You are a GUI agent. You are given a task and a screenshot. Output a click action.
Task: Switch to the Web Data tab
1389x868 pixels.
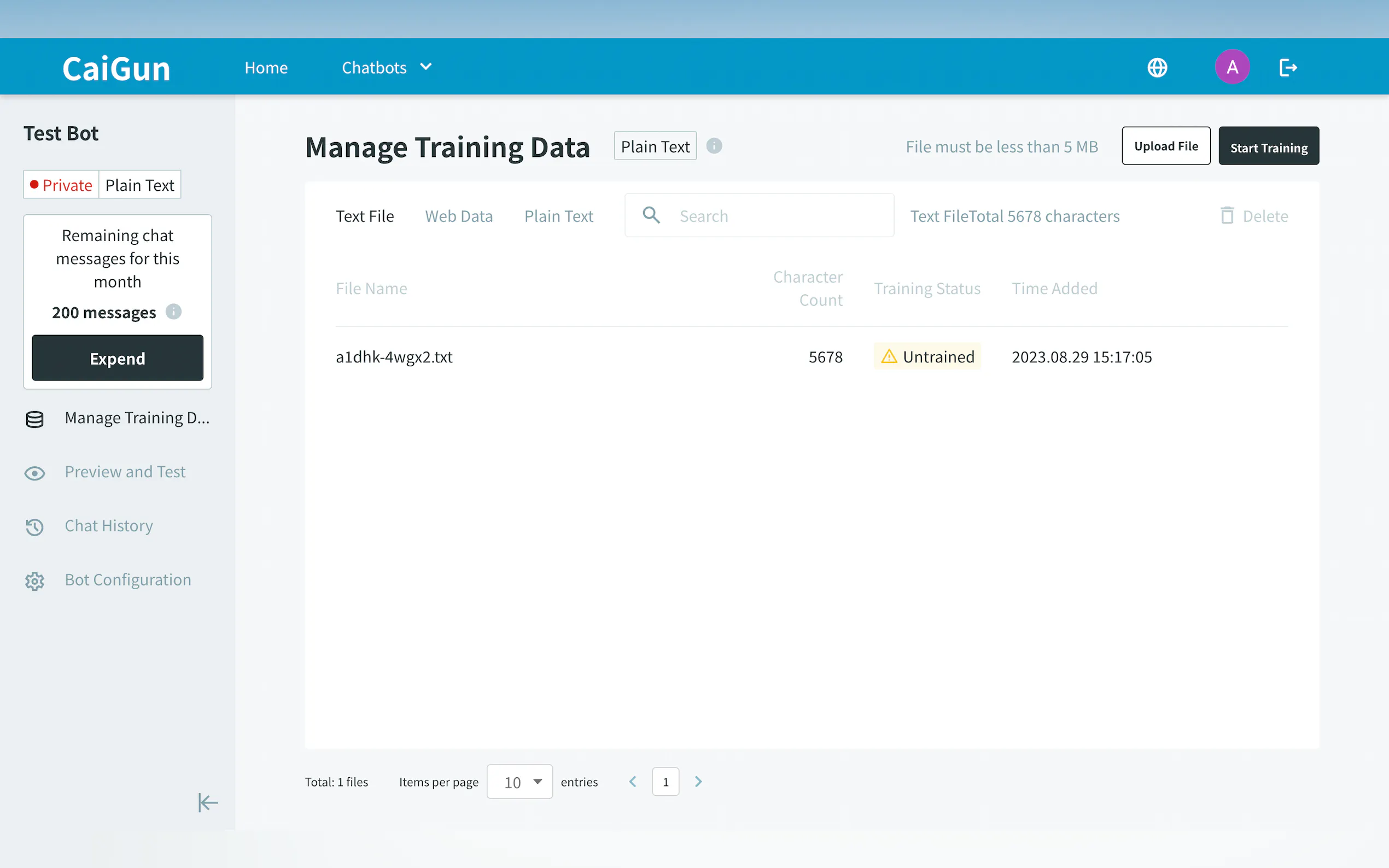(459, 216)
